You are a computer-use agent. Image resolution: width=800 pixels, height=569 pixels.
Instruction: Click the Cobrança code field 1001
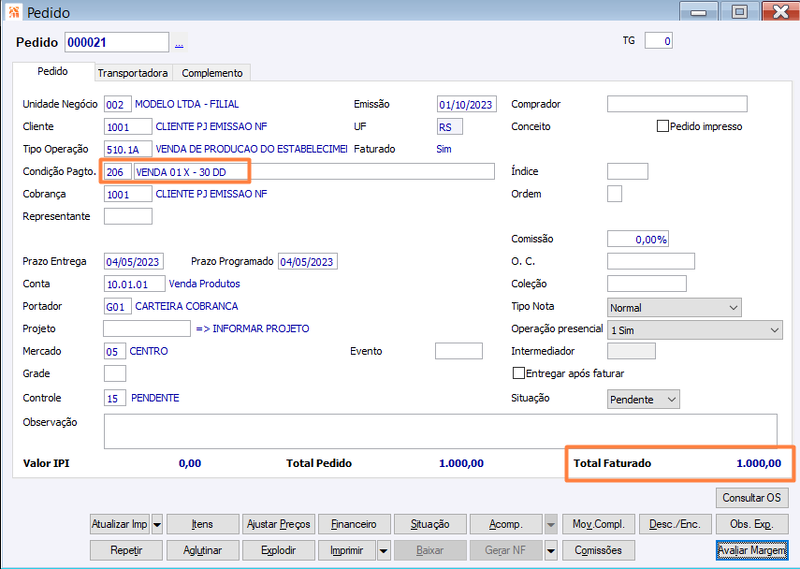coord(128,194)
